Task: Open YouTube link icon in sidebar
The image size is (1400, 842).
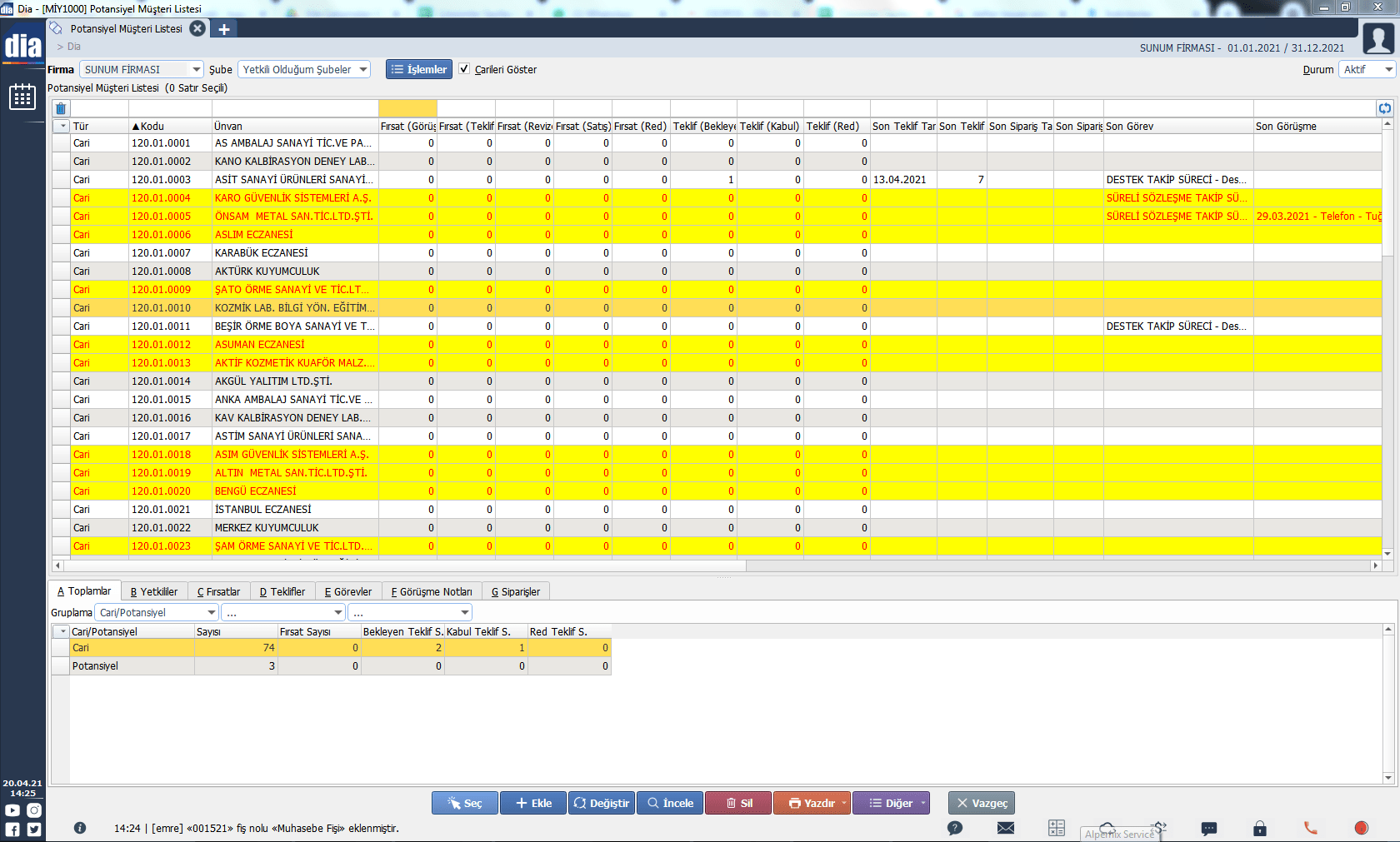Action: coord(12,810)
